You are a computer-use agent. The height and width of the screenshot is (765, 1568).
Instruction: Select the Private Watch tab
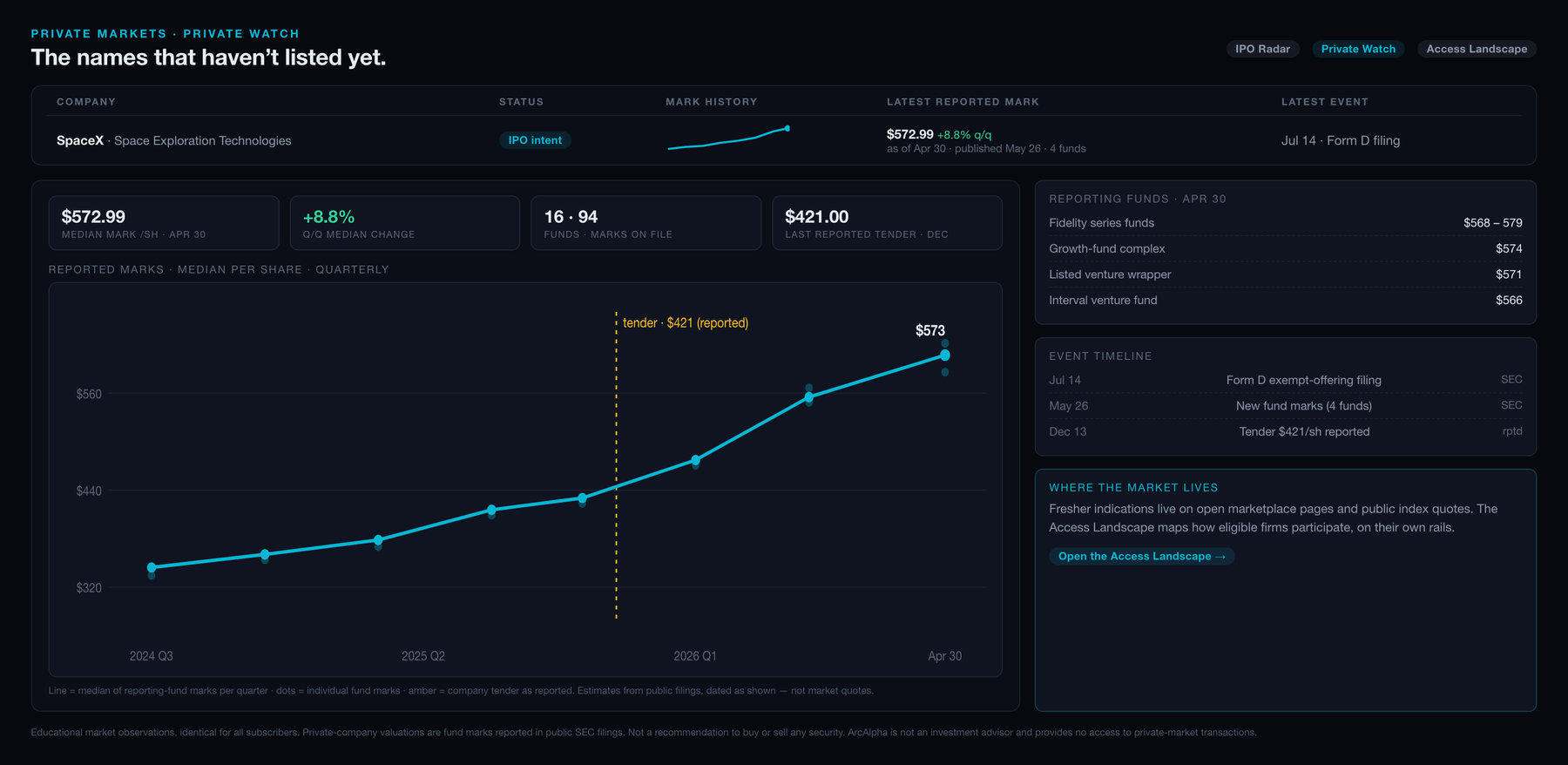1358,49
